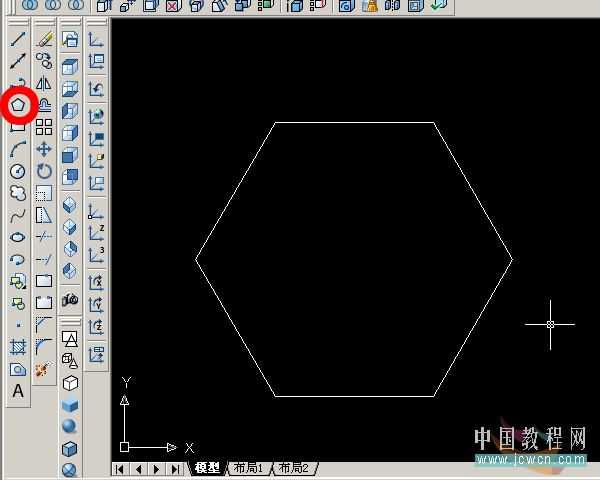Click the 3 Point UCS icon
The height and width of the screenshot is (480, 600).
[x=96, y=255]
